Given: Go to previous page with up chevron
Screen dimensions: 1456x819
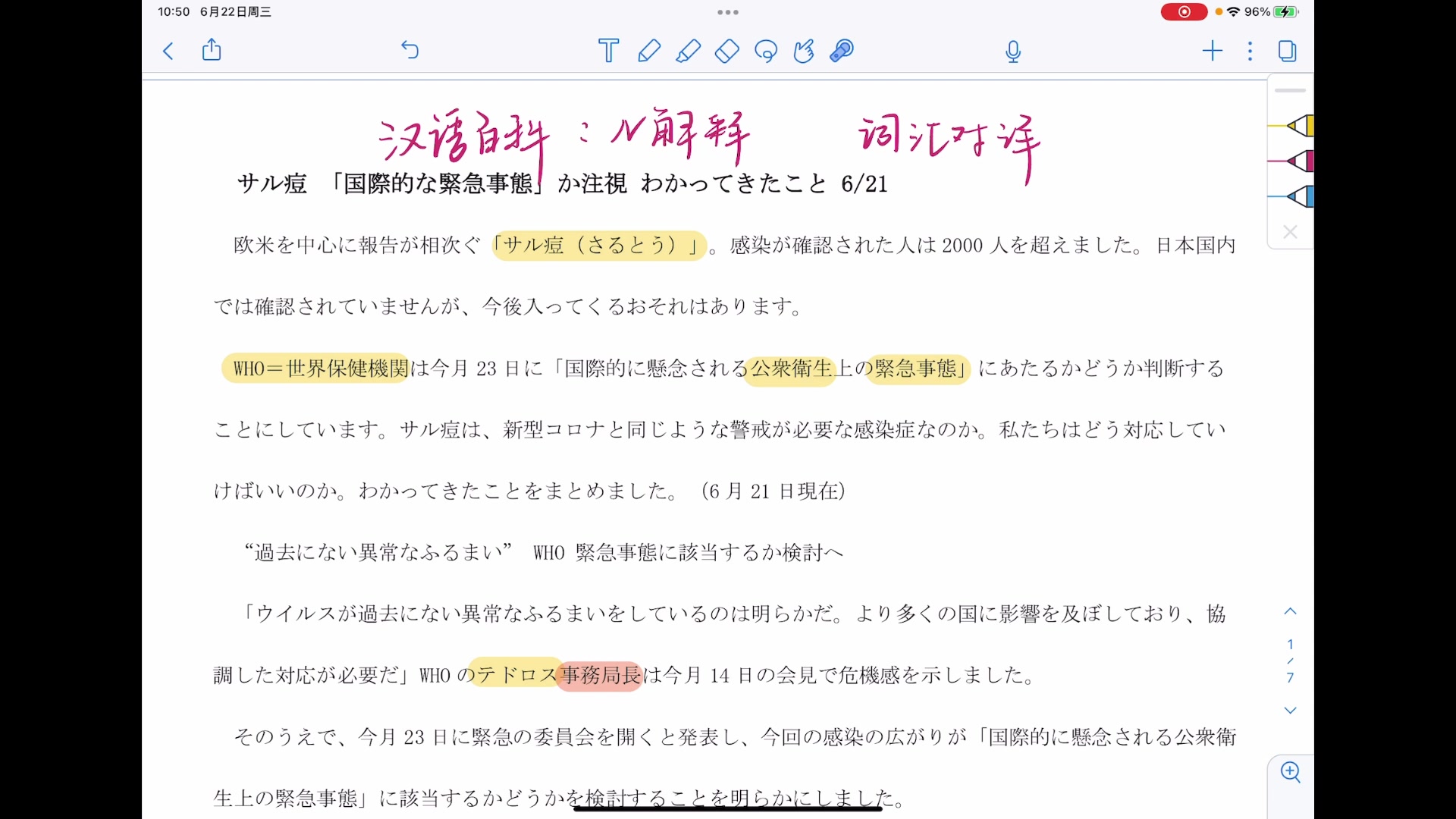Looking at the screenshot, I should [x=1290, y=611].
